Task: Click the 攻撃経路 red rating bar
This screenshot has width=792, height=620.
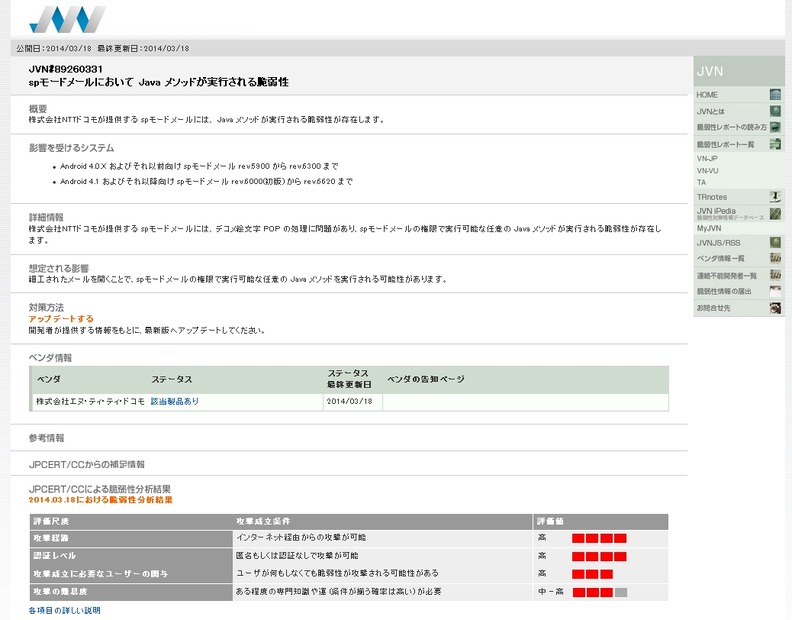Action: tap(599, 538)
